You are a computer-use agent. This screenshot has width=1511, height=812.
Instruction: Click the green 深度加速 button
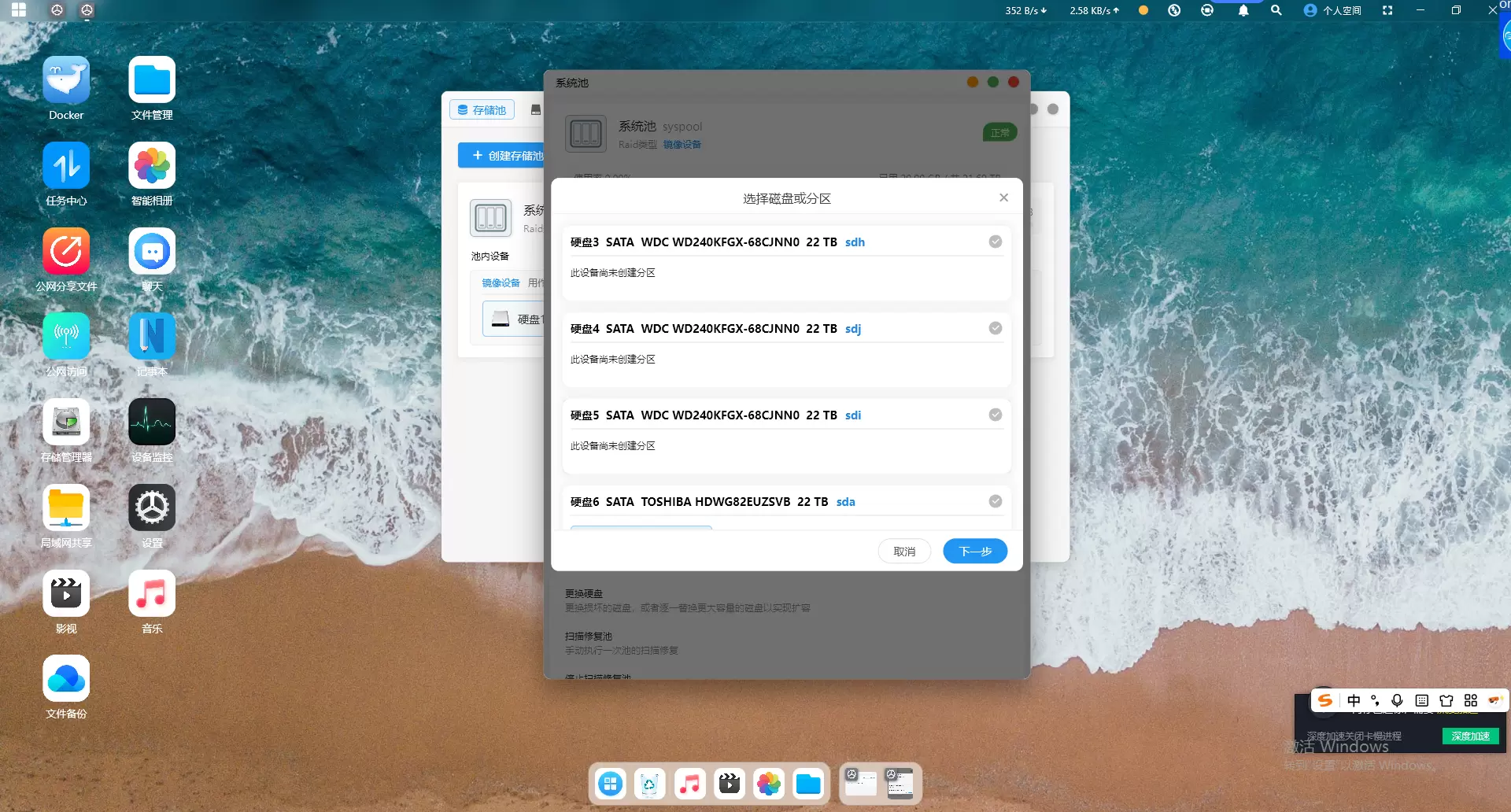click(1470, 736)
